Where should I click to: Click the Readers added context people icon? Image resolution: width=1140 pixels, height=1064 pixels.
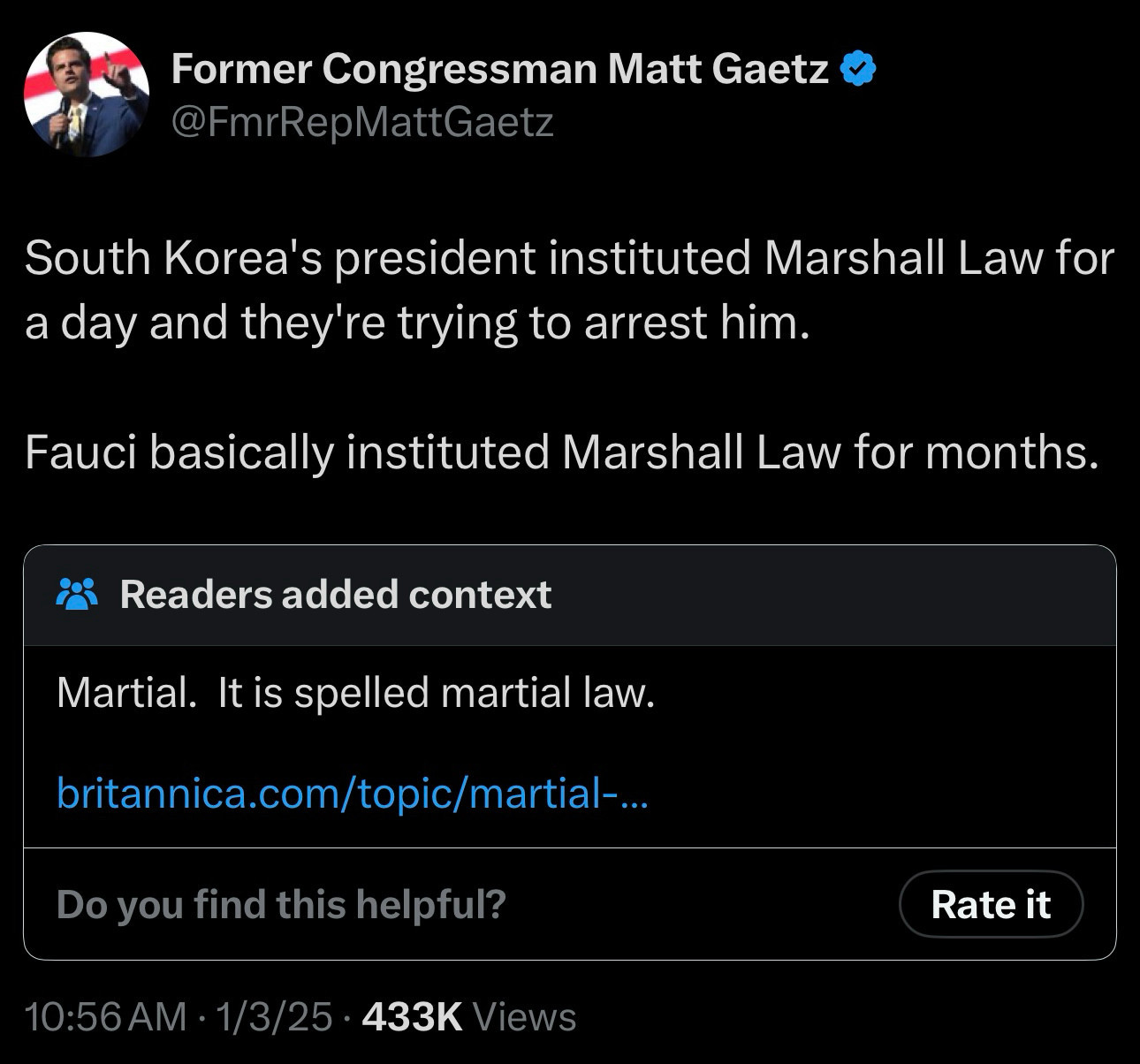click(x=77, y=595)
